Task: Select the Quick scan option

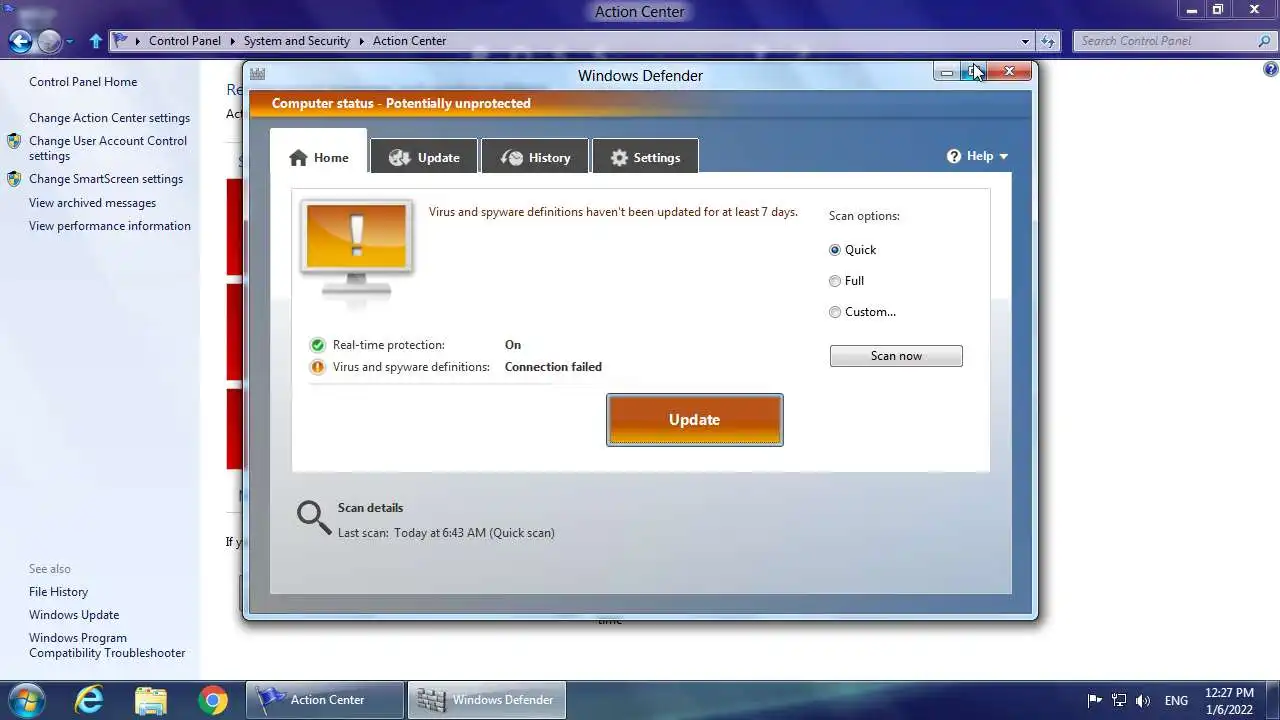Action: click(x=835, y=250)
